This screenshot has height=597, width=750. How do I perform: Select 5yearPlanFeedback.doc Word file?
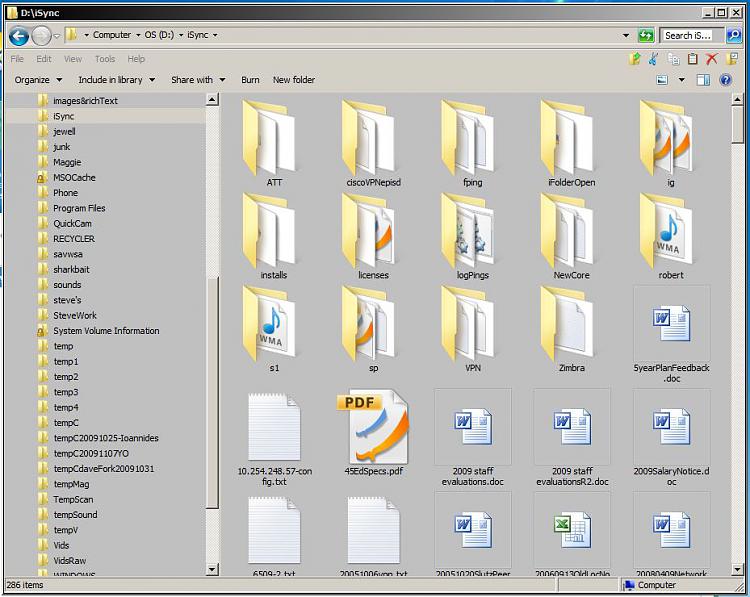point(672,334)
